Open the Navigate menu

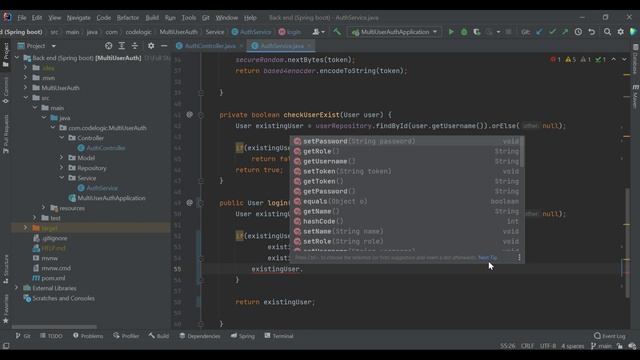tap(78, 18)
